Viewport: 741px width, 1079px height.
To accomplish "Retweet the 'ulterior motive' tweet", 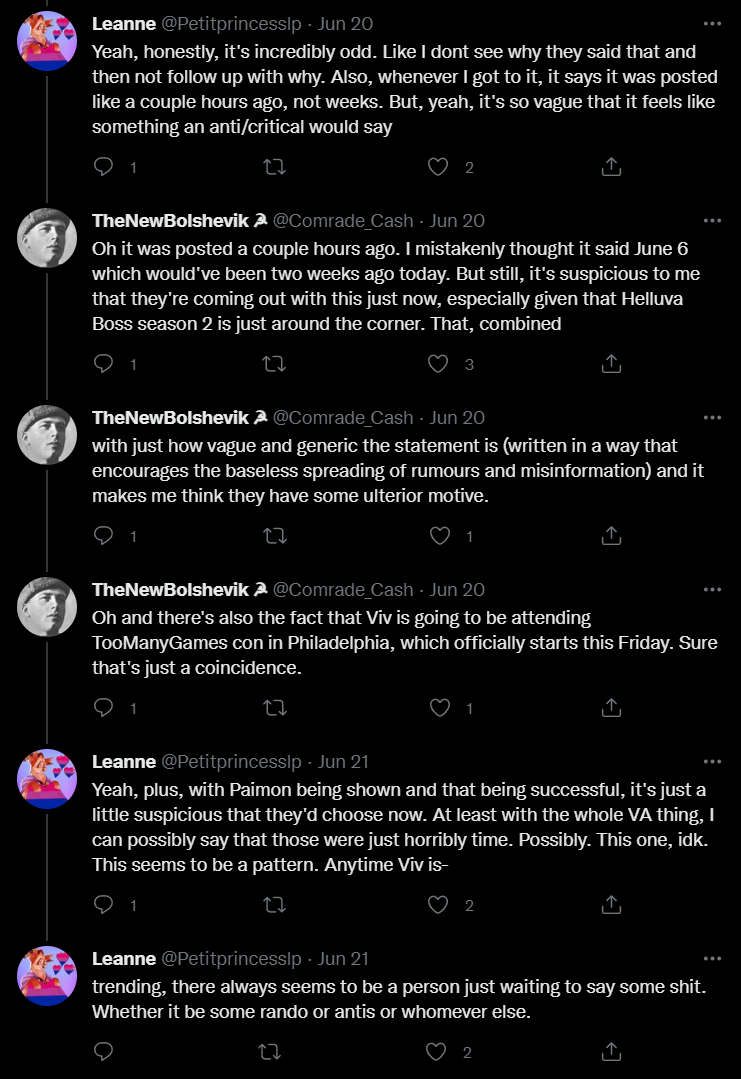I will (275, 535).
